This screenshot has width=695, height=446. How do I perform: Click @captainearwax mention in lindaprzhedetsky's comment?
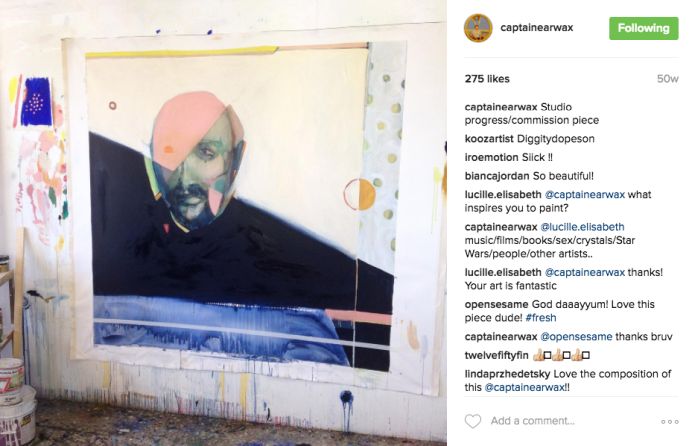[524, 387]
